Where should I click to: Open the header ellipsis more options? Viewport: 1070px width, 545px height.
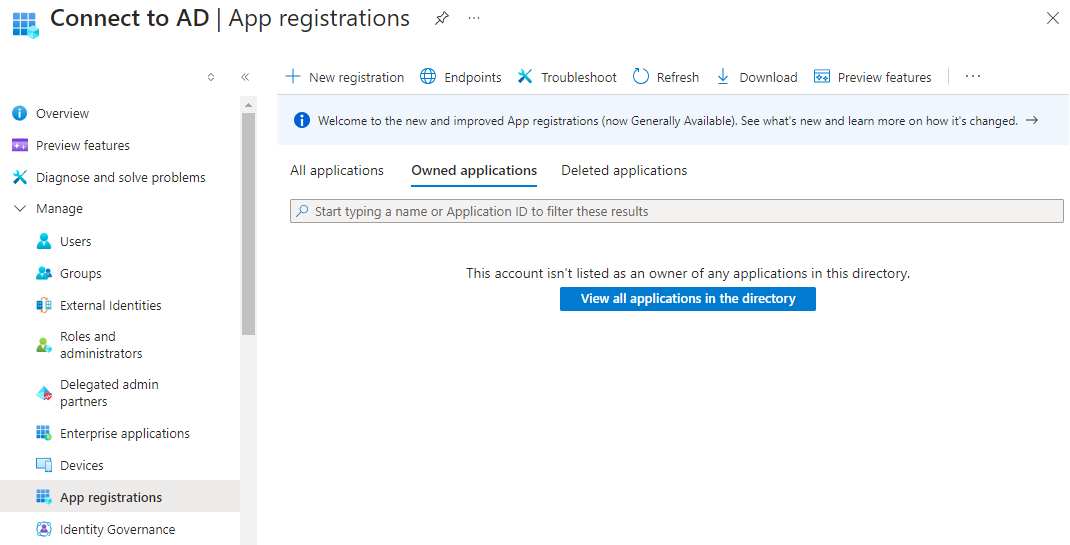click(x=474, y=18)
